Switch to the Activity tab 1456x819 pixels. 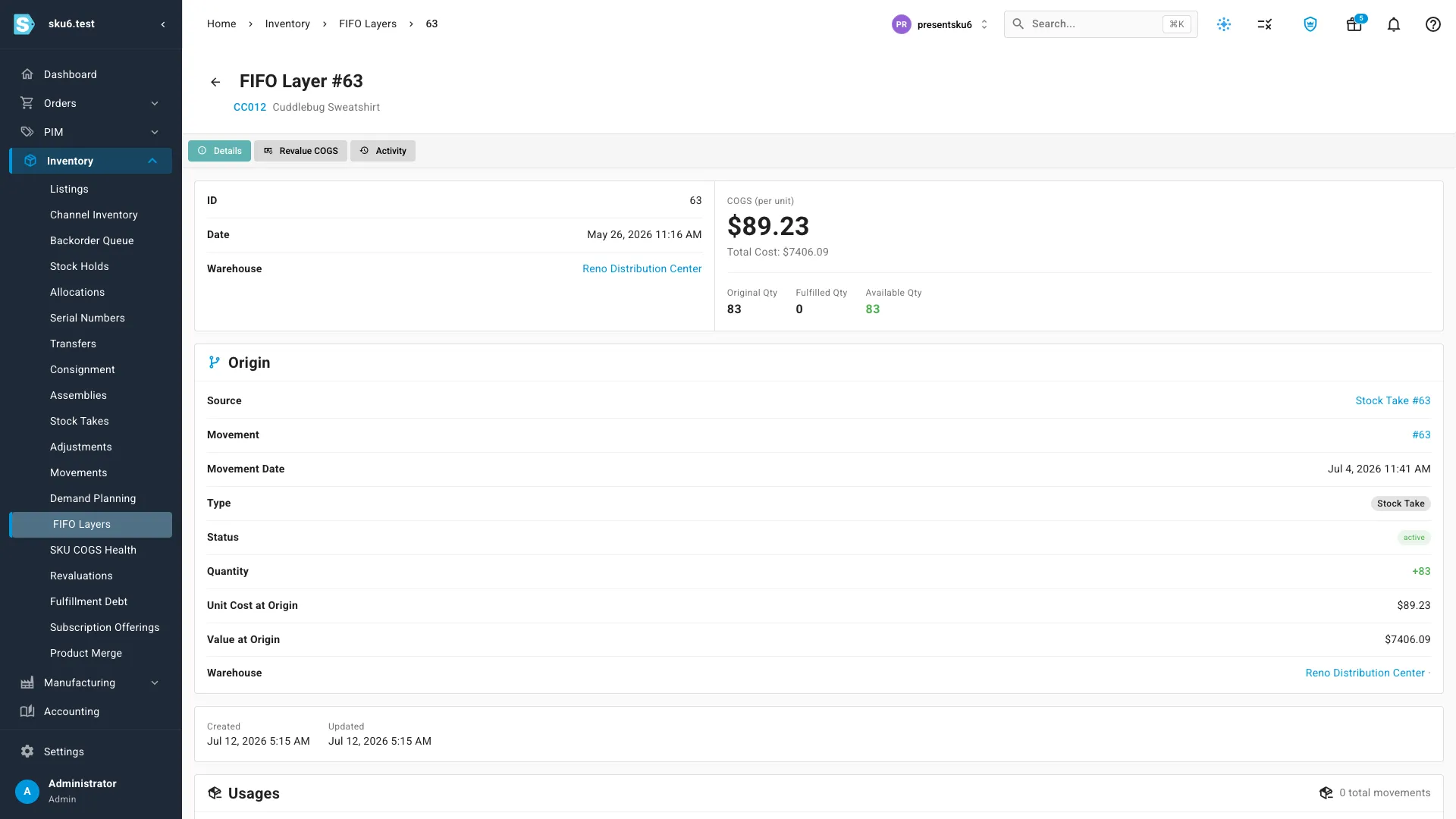pos(383,151)
